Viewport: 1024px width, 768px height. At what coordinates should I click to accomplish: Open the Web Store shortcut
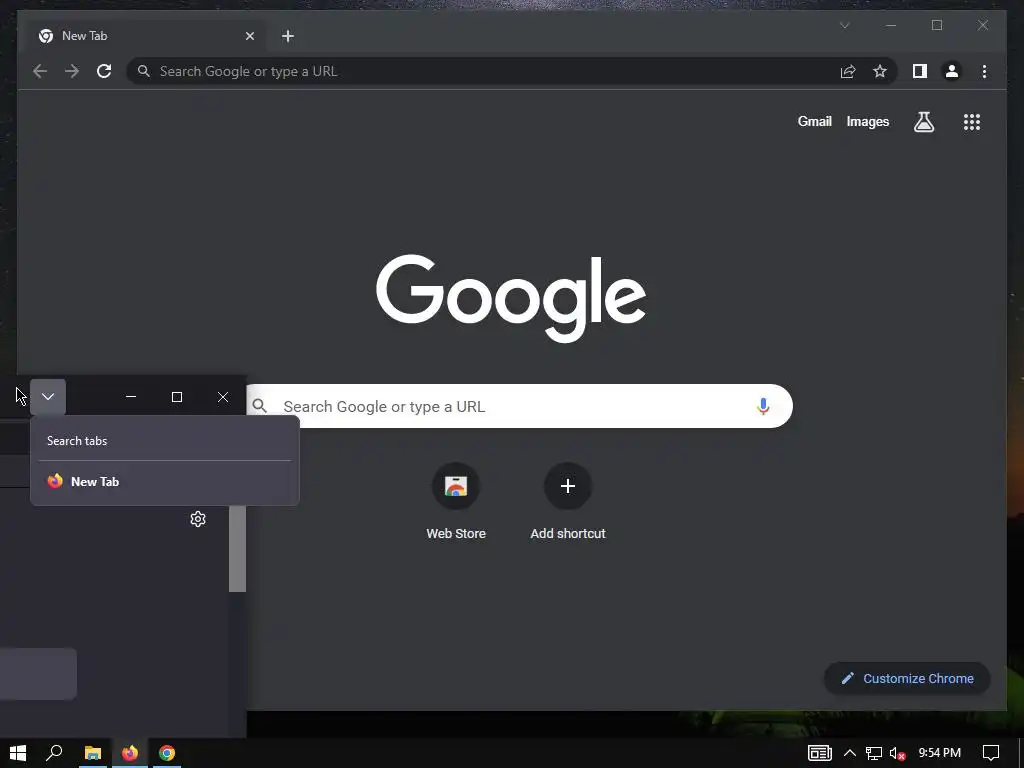point(456,502)
